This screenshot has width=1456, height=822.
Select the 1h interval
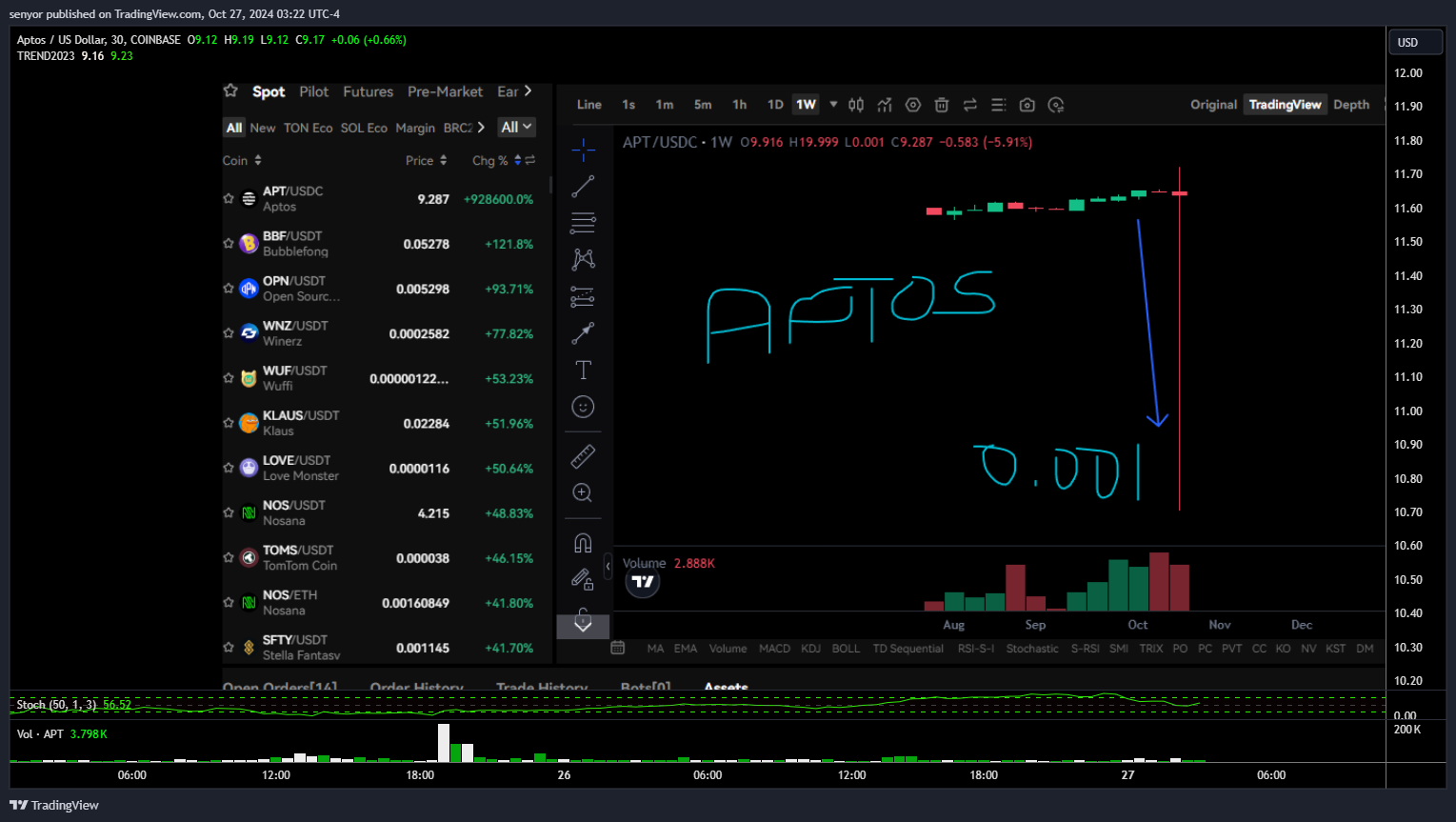pos(740,105)
